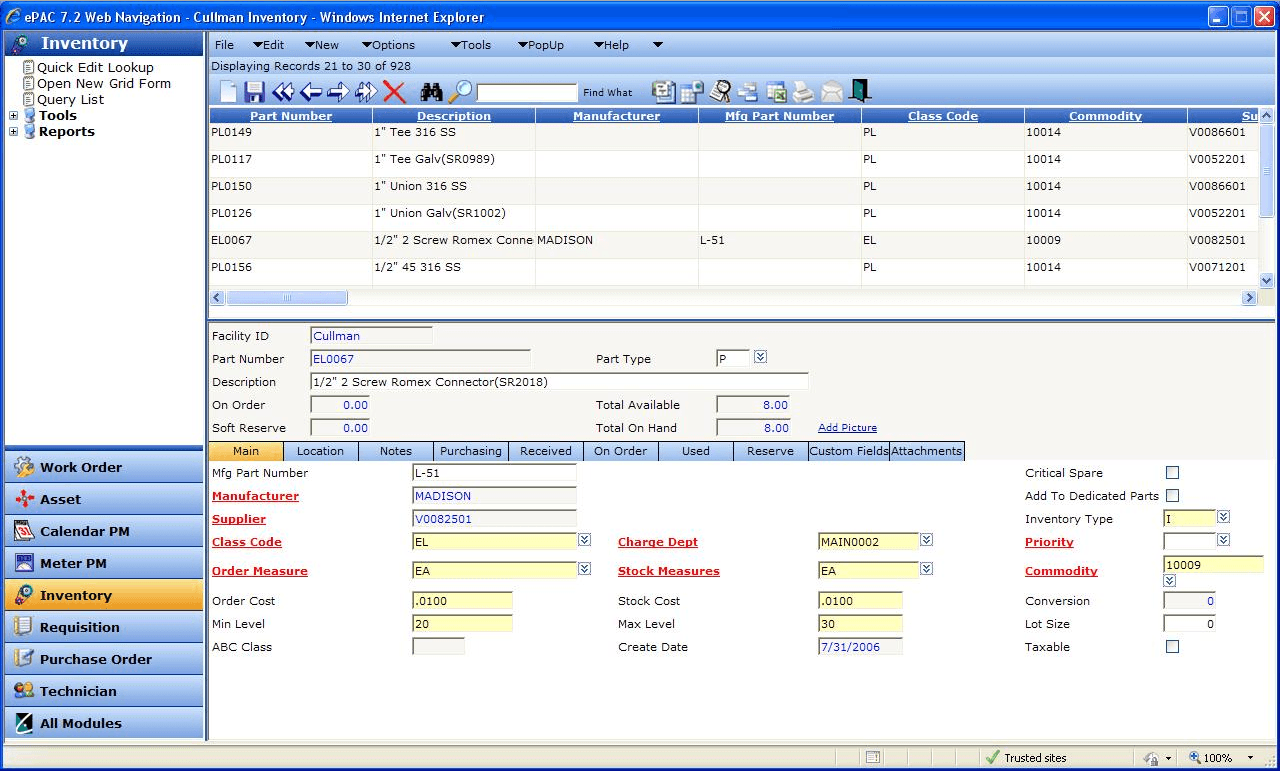Click the grid horizontal scroll right arrow
Viewport: 1280px width, 771px height.
(x=1249, y=298)
